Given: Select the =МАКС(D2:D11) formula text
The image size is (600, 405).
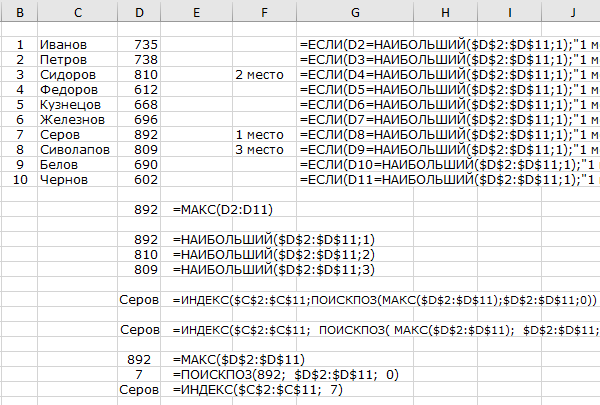Looking at the screenshot, I should pos(222,210).
